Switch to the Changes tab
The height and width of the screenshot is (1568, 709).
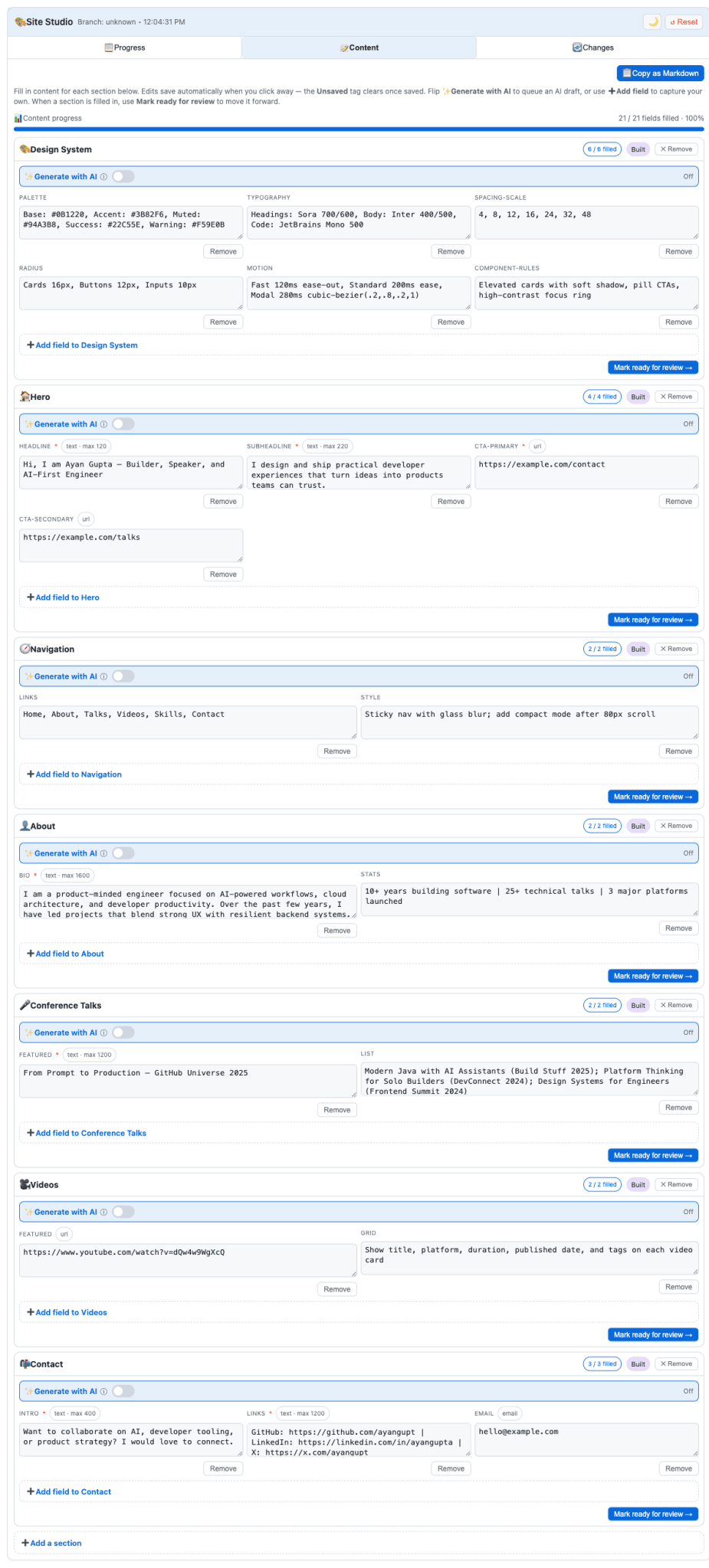click(592, 47)
